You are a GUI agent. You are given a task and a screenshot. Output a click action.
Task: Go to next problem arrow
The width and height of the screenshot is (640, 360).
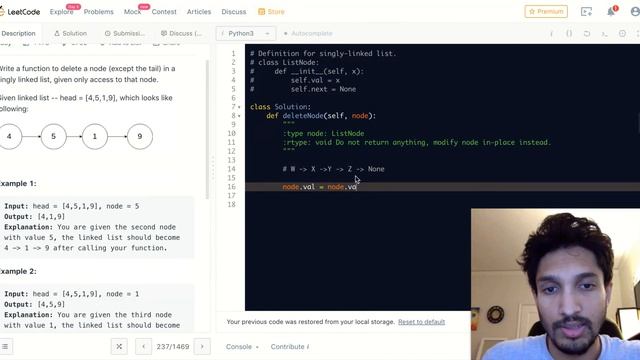coord(202,347)
